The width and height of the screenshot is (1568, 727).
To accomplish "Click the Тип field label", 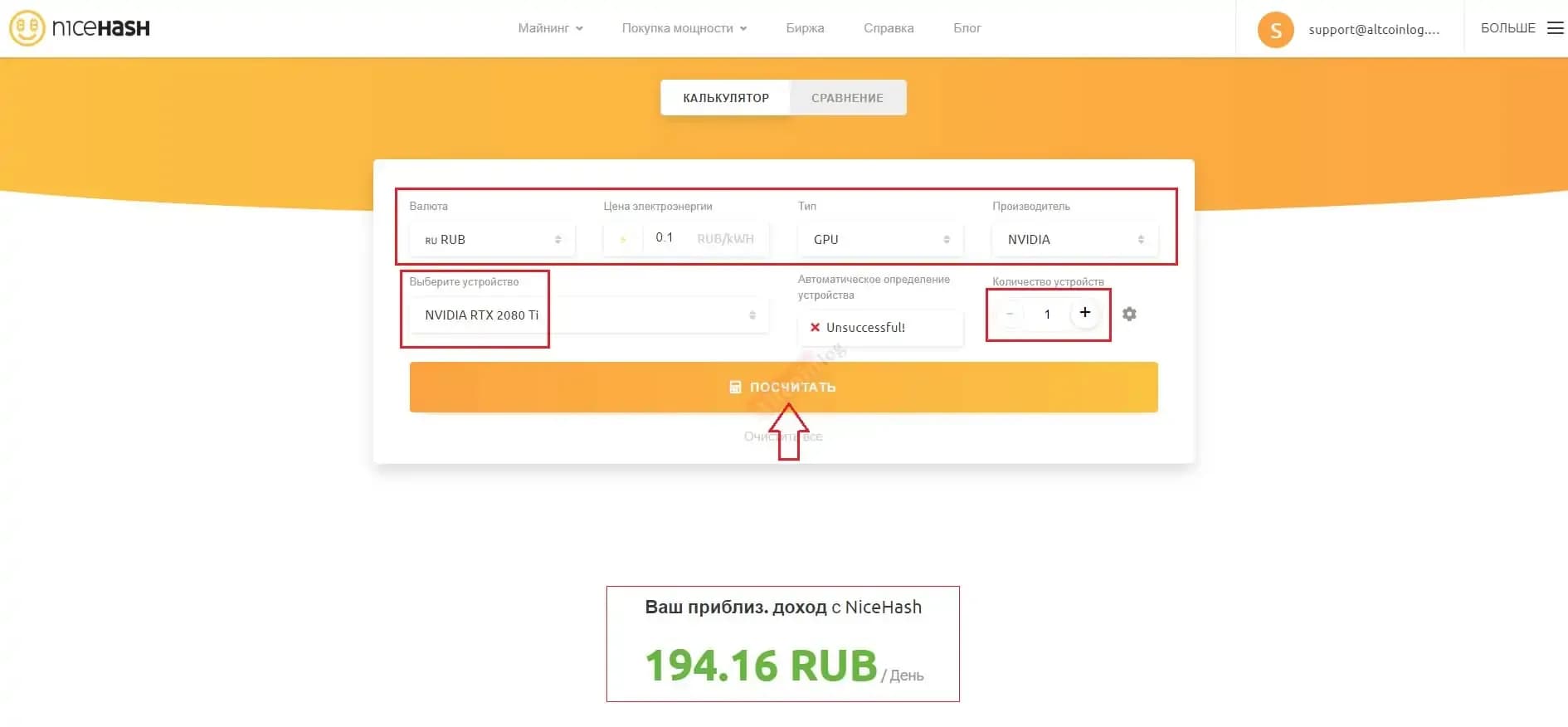I will pyautogui.click(x=807, y=206).
